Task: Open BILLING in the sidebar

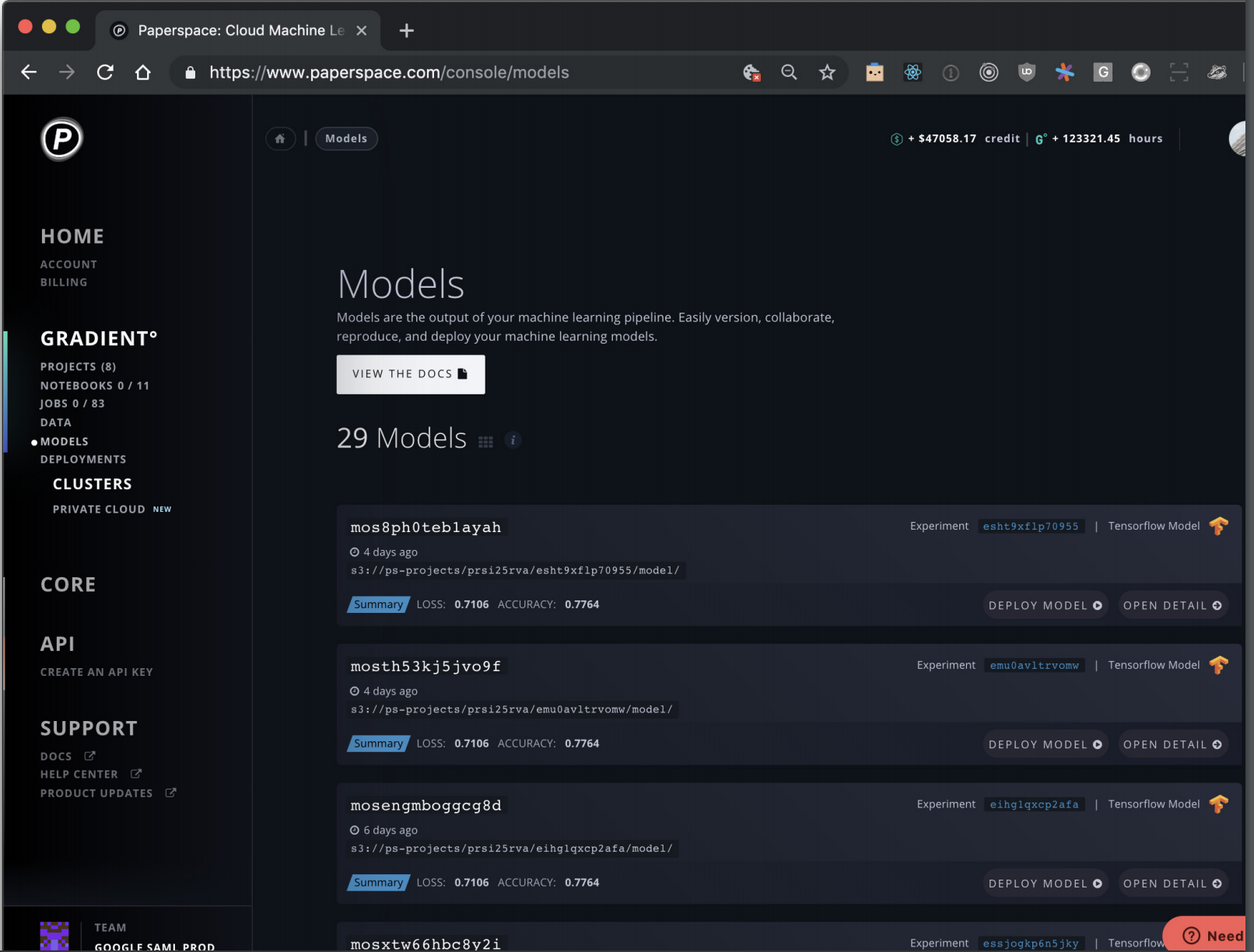Action: 64,282
